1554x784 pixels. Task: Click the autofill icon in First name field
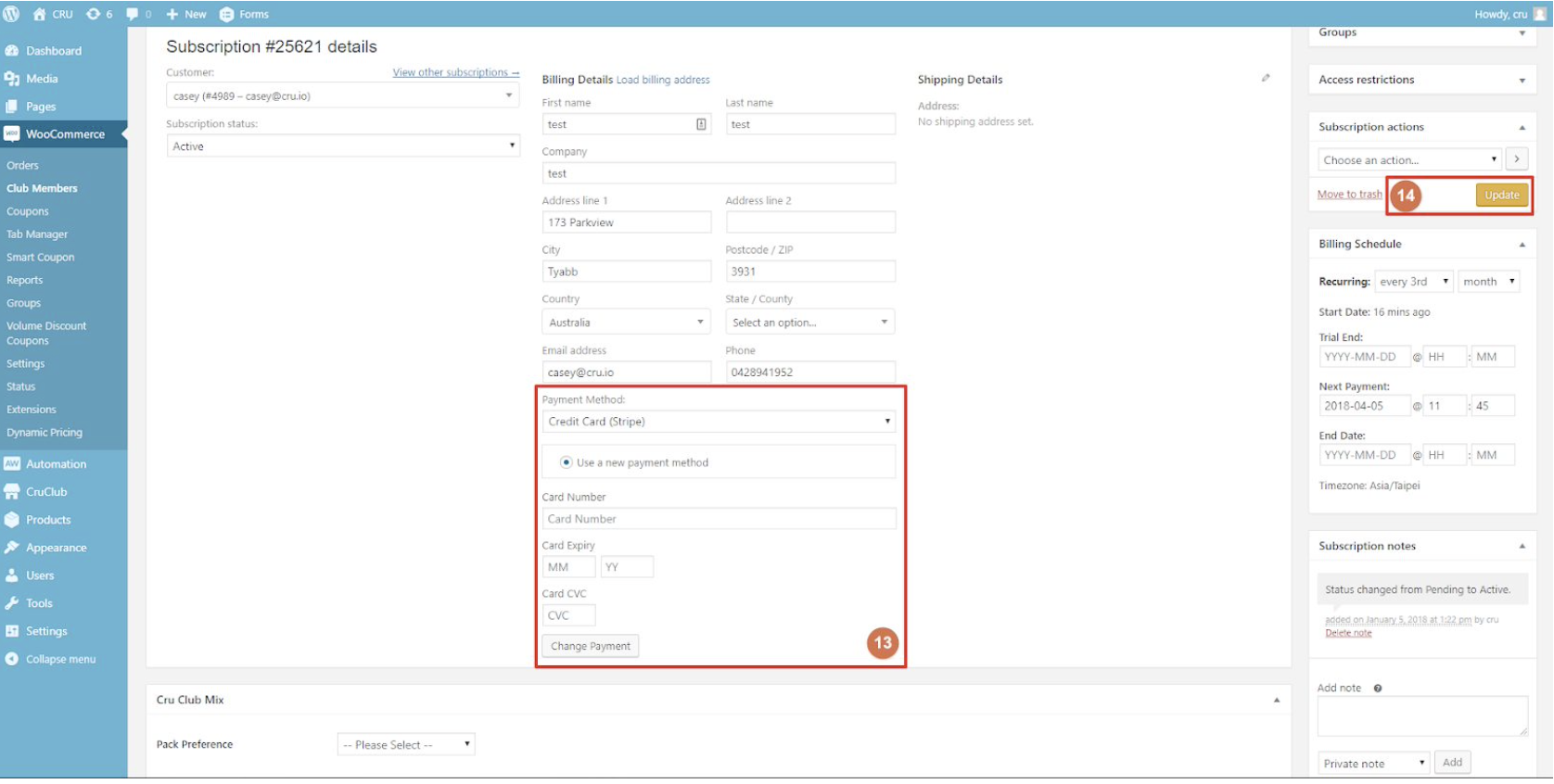[x=701, y=124]
